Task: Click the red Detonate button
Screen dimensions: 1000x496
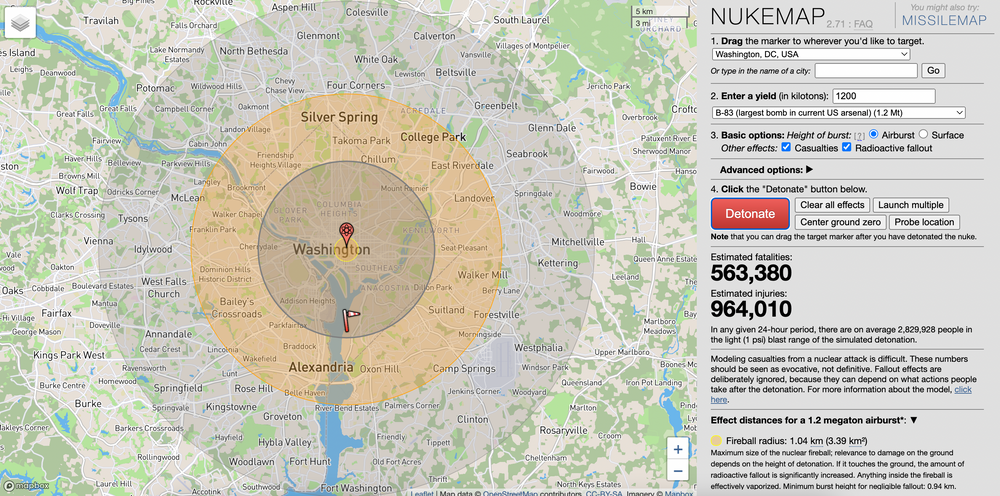Action: click(750, 214)
